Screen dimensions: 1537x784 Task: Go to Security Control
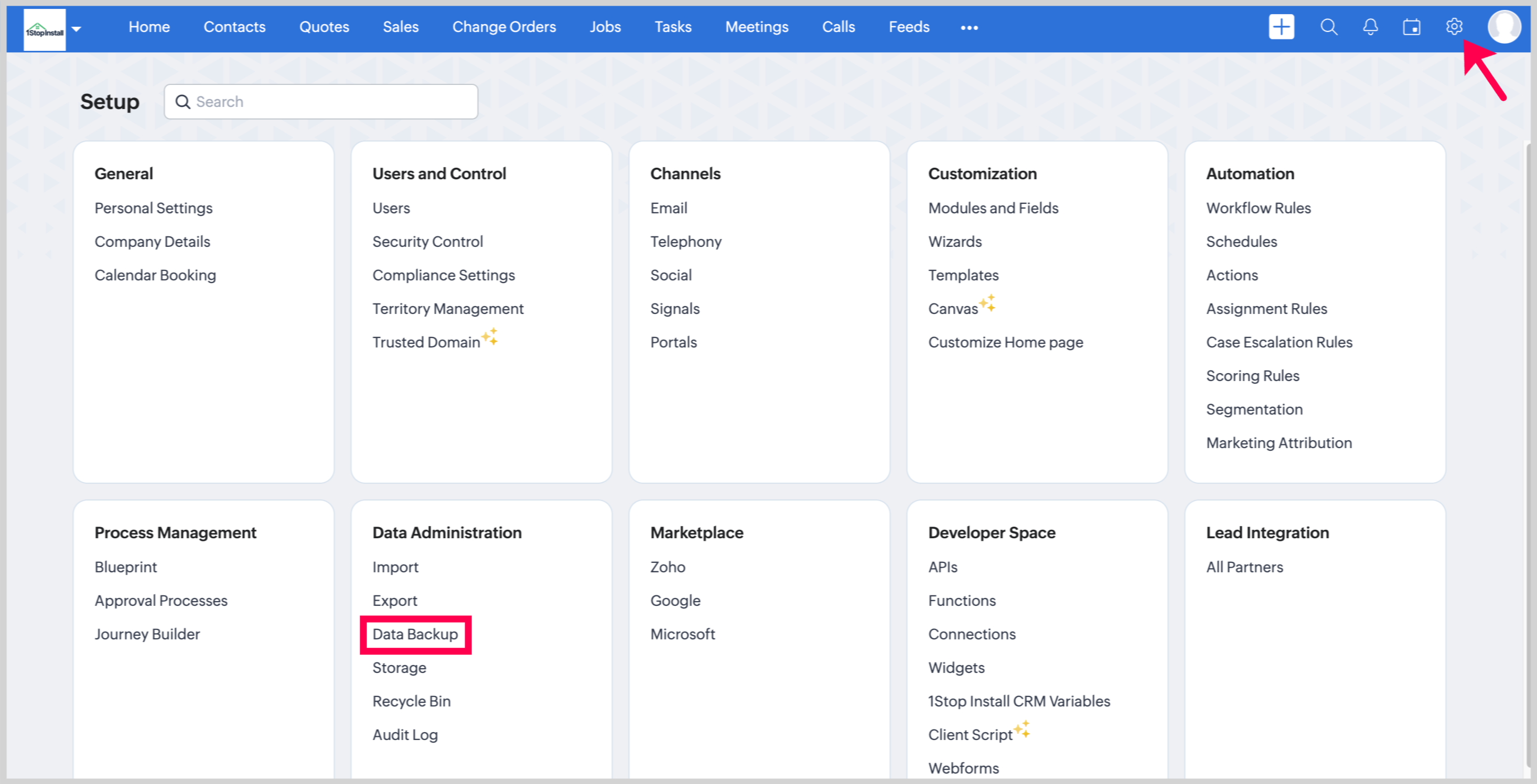(427, 242)
